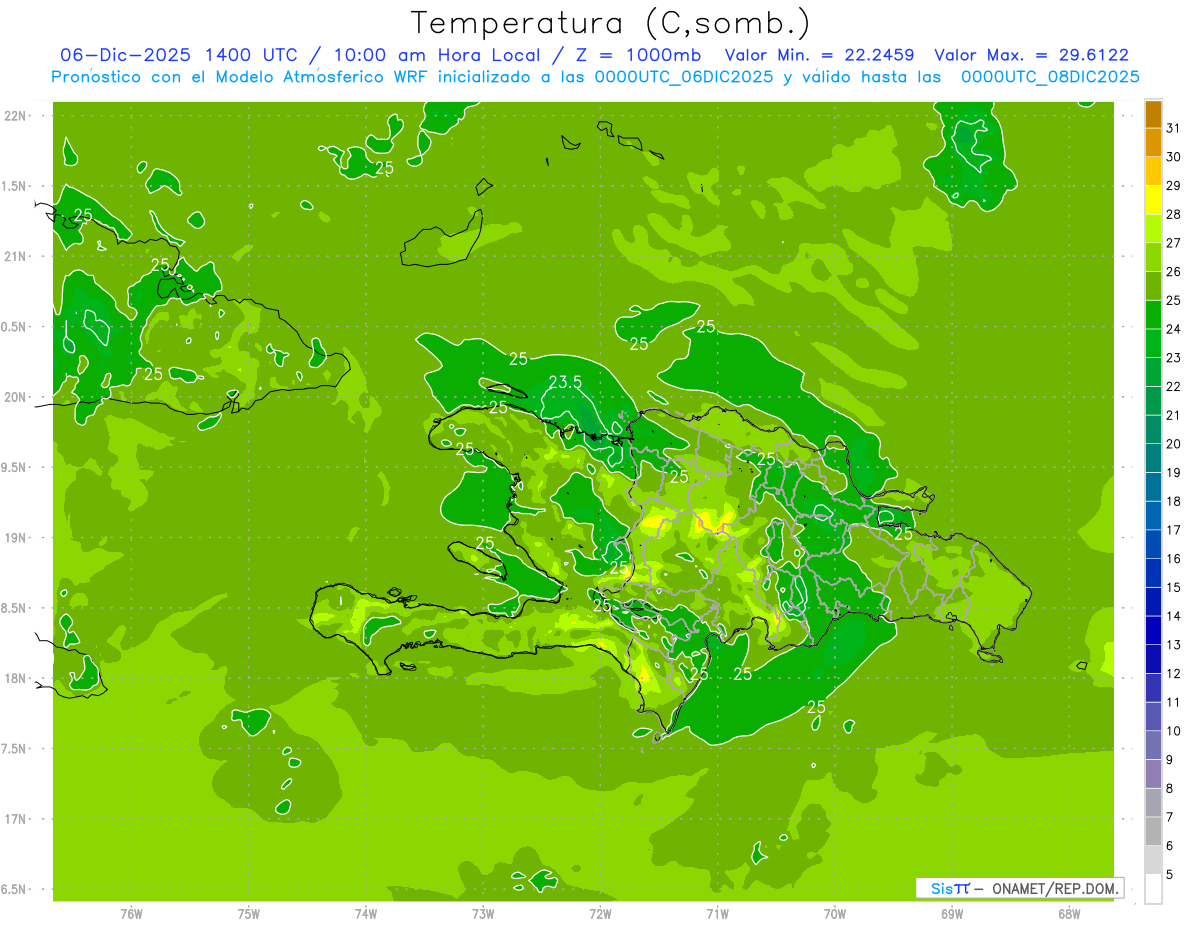Click the "74W" longitude axis label

366,913
